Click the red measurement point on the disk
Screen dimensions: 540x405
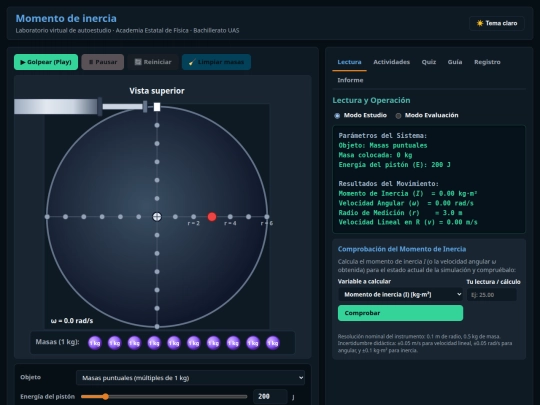click(x=212, y=217)
